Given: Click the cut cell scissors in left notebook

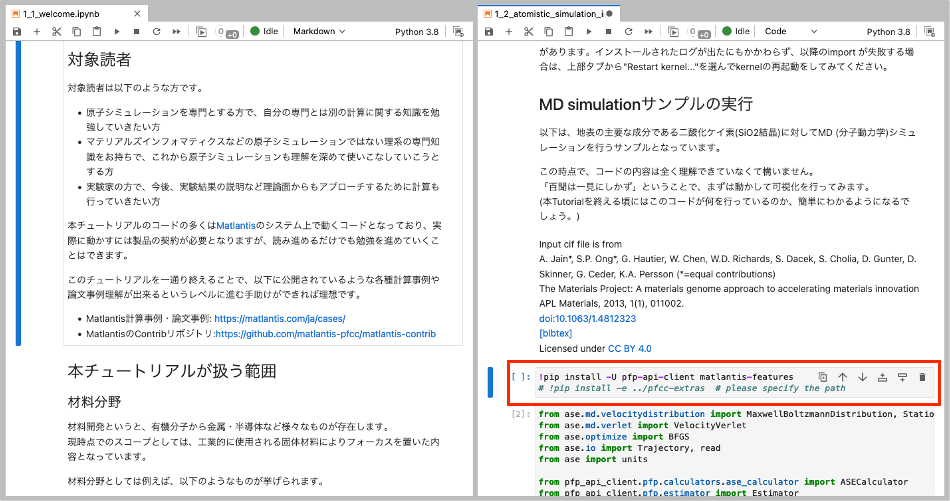Looking at the screenshot, I should pyautogui.click(x=57, y=32).
